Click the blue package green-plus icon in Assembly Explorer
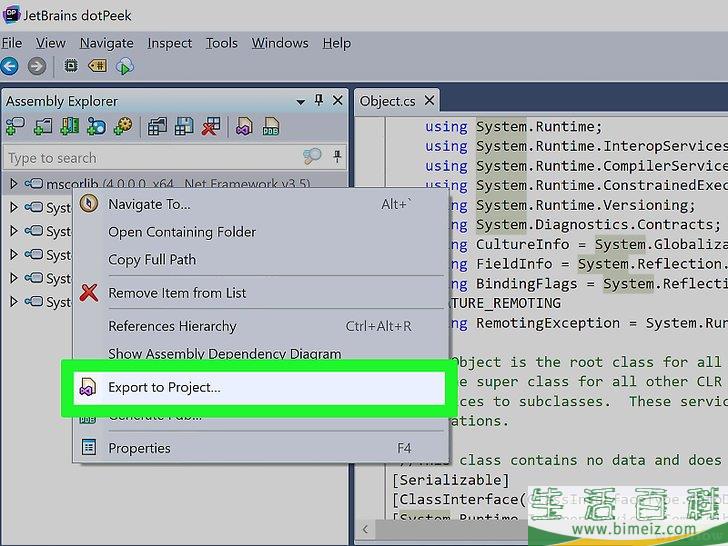The height and width of the screenshot is (546, 728). tap(97, 126)
